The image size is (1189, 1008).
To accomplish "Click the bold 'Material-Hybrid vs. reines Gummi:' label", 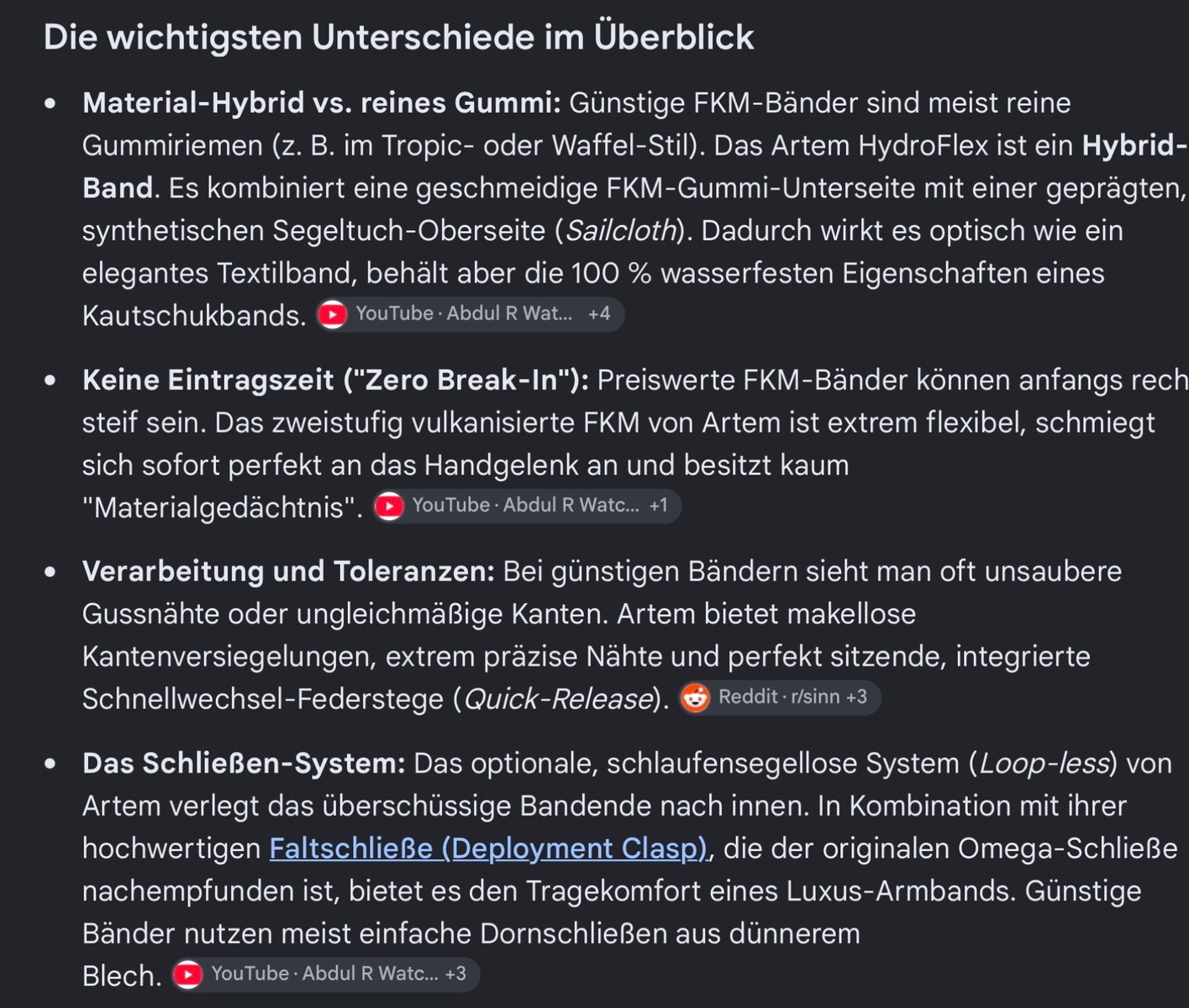I will [x=321, y=102].
